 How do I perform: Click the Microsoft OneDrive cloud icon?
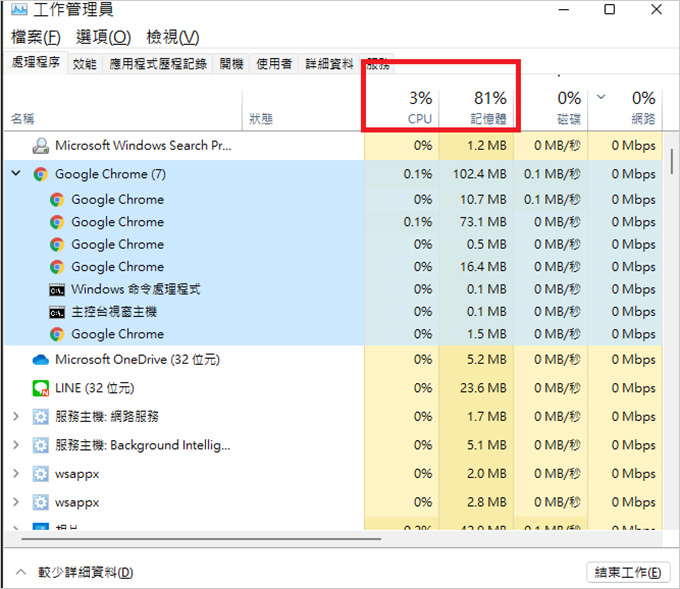pyautogui.click(x=40, y=360)
